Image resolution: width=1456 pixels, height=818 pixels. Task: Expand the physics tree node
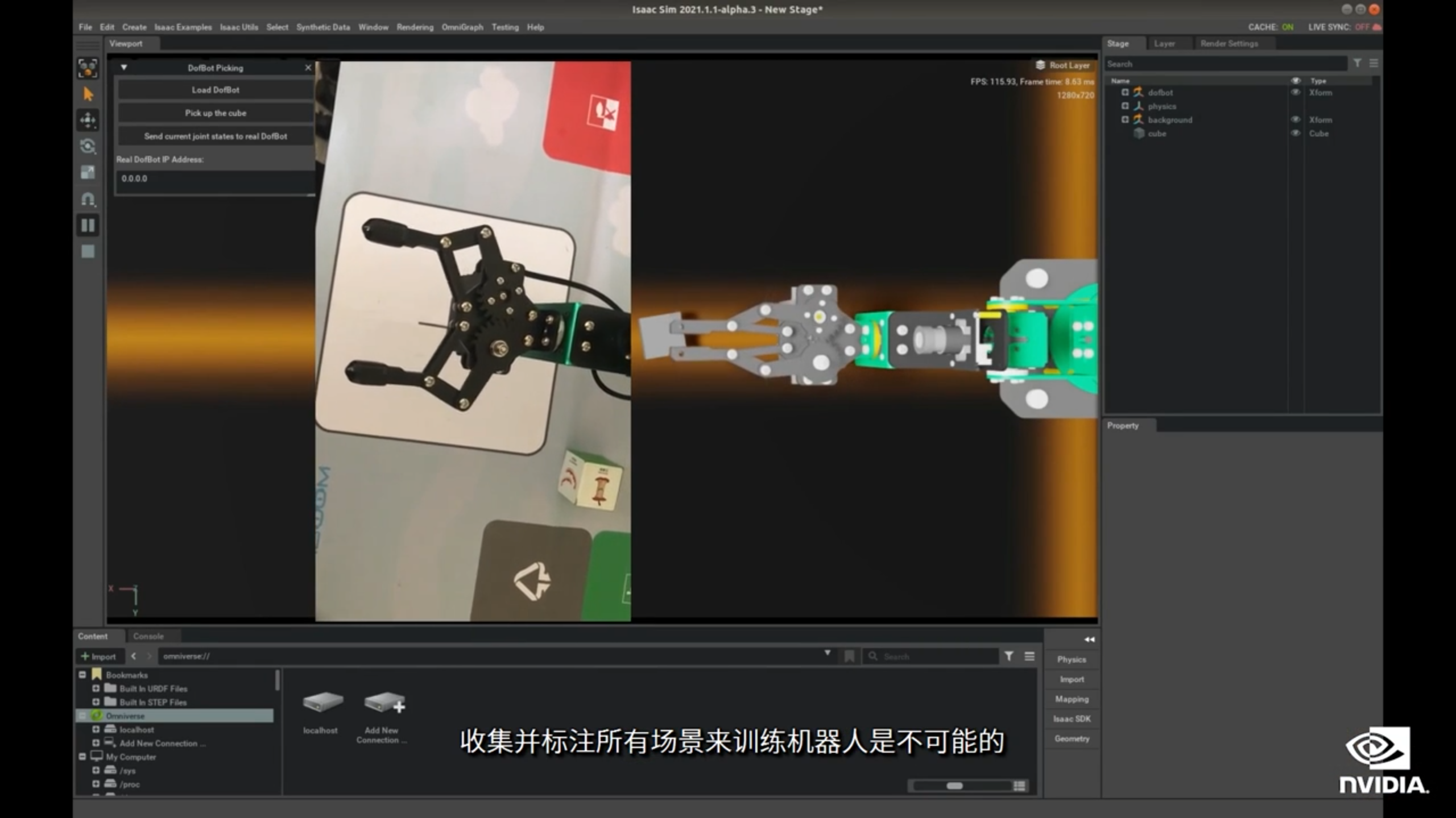pos(1124,106)
